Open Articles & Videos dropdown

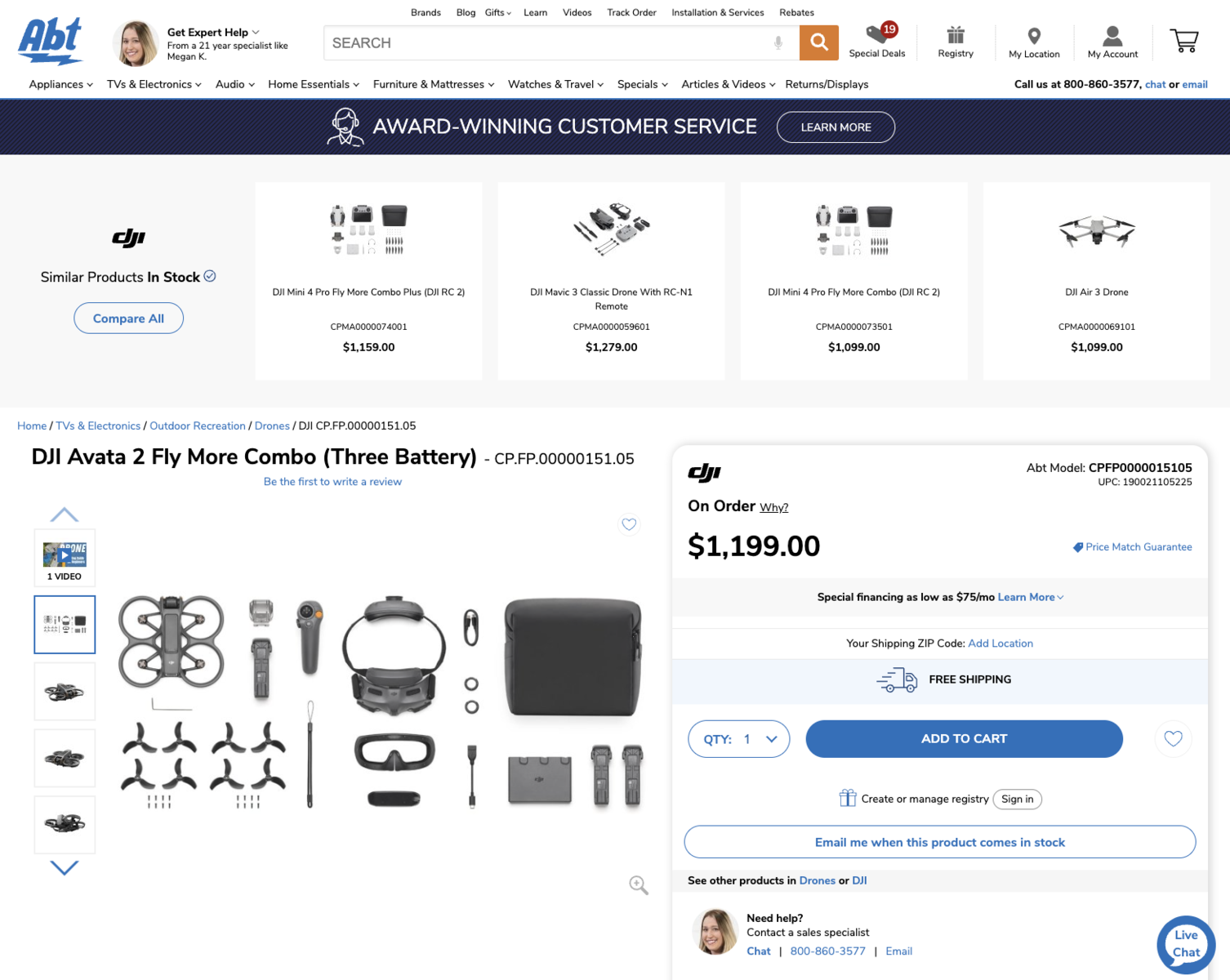tap(729, 84)
